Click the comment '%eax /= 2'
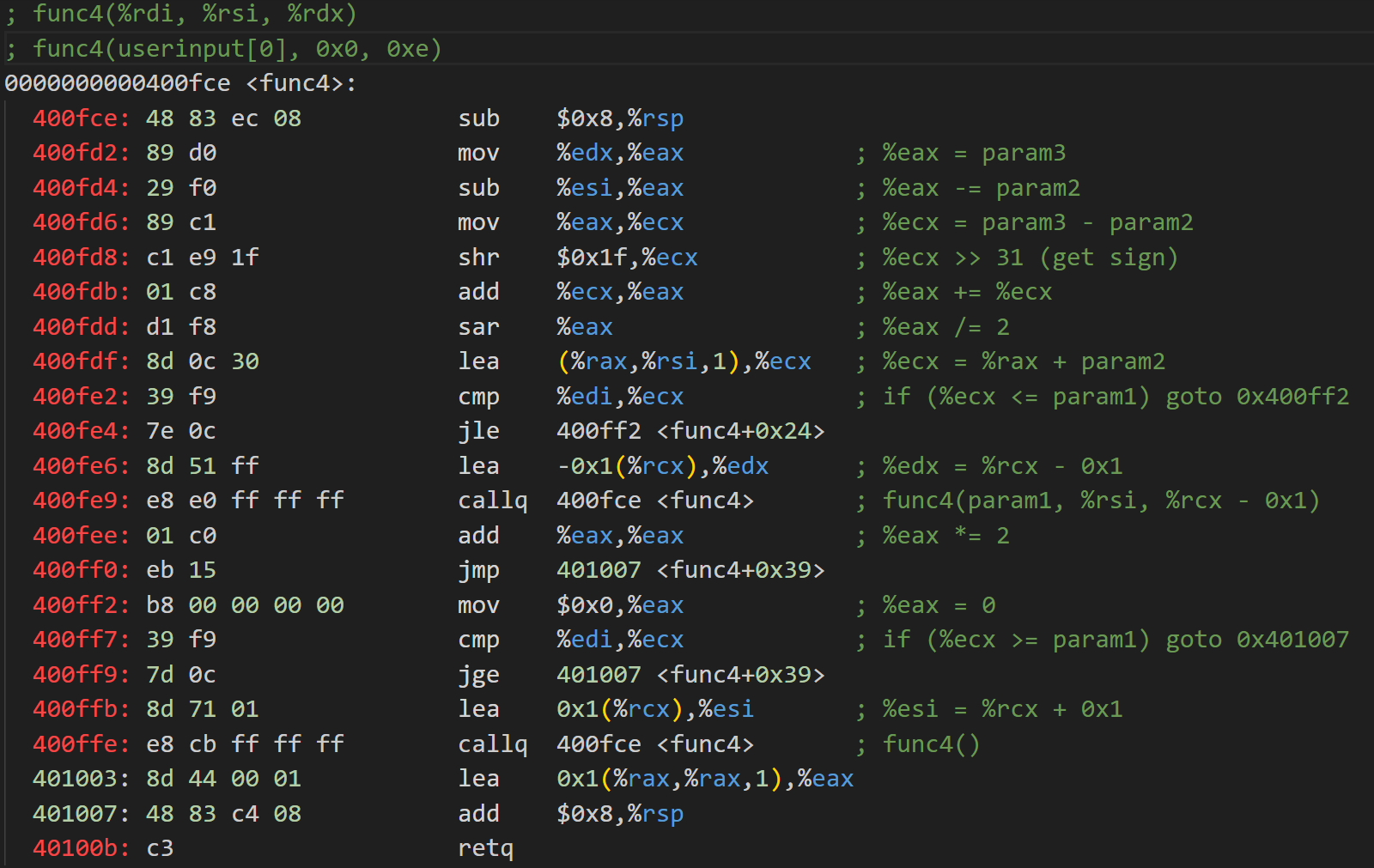 pos(945,327)
